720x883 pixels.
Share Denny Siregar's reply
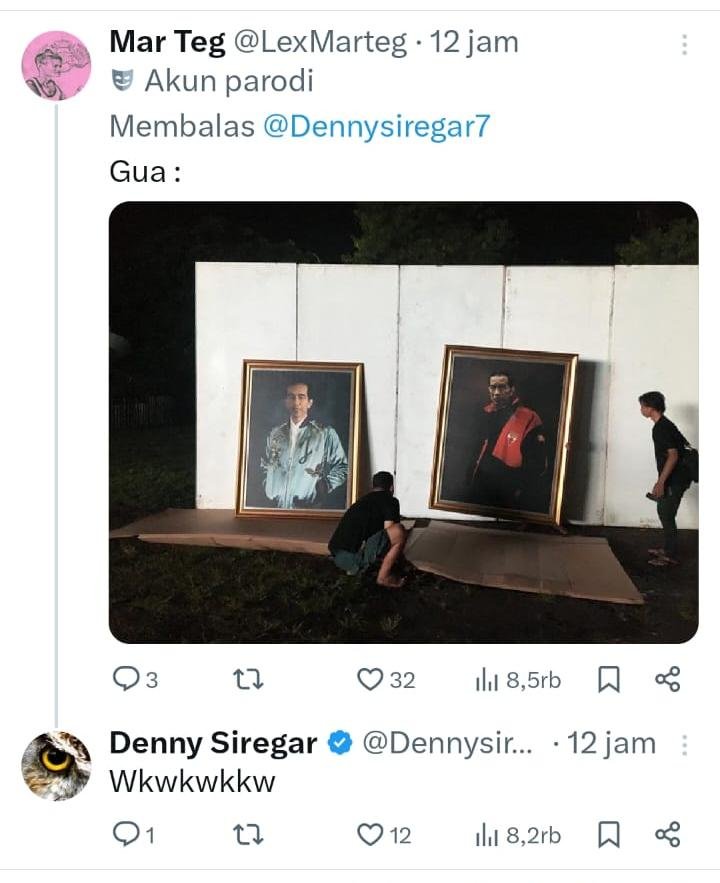tap(667, 834)
